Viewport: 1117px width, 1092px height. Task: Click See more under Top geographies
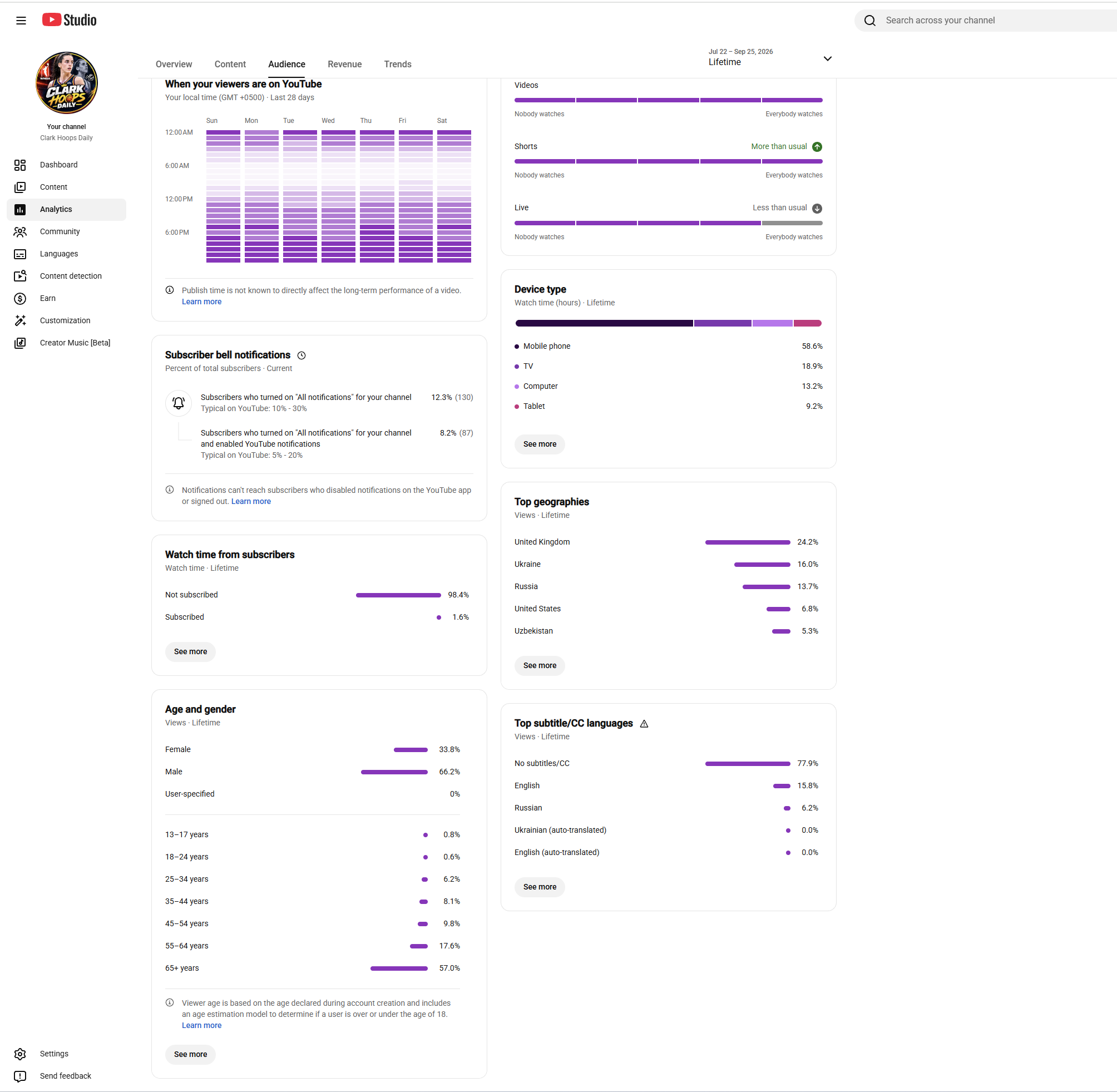540,665
